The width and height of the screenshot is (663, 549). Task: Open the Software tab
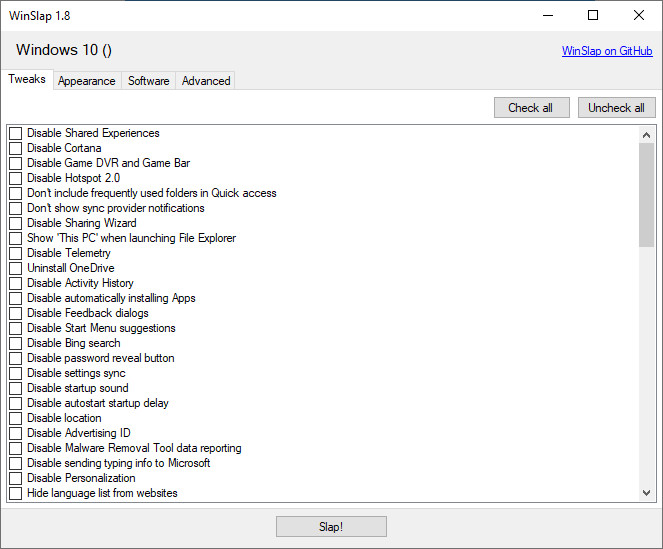click(x=148, y=81)
